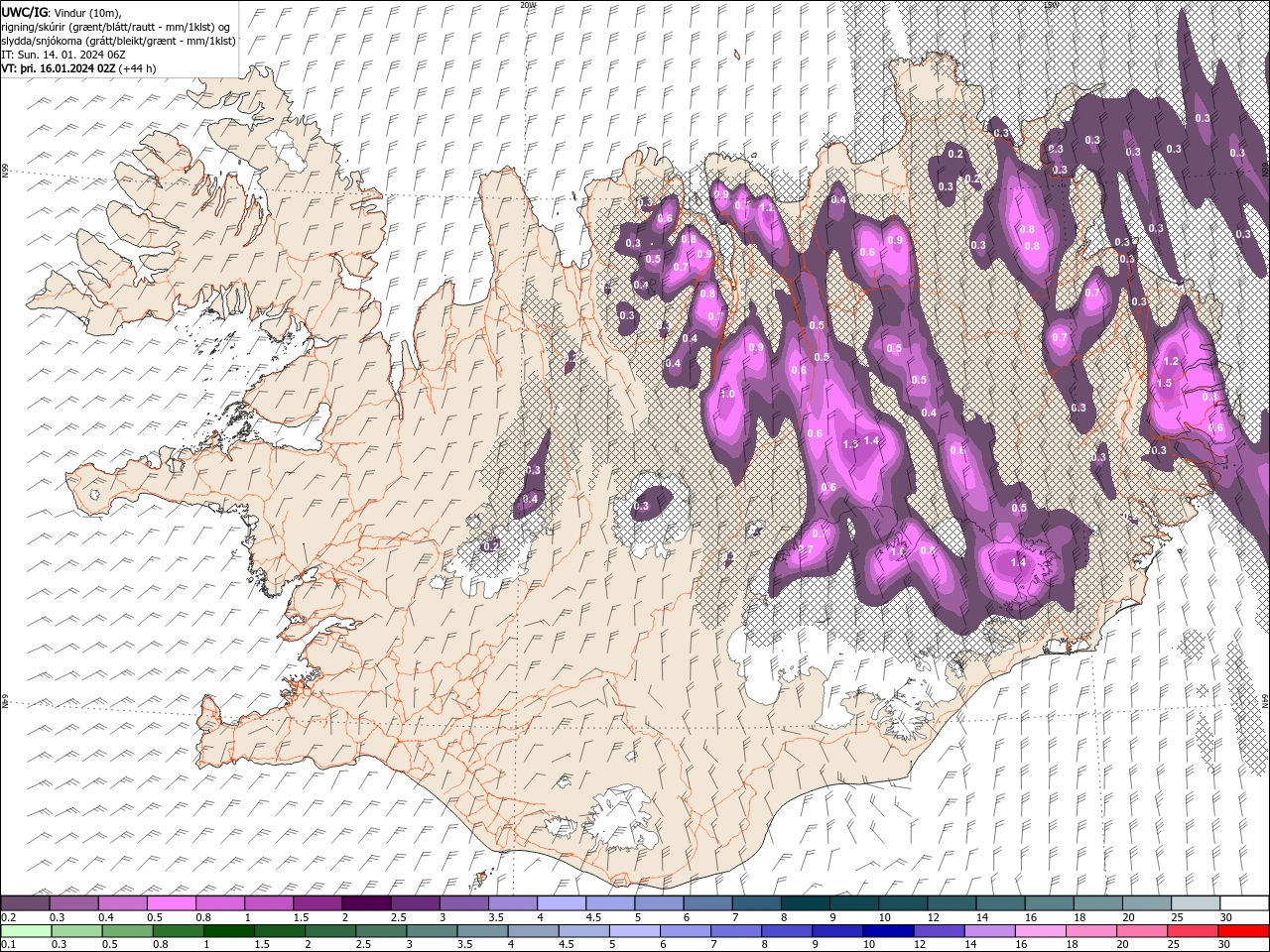Click the '(+44 h)' forecast offset text

tap(137, 68)
